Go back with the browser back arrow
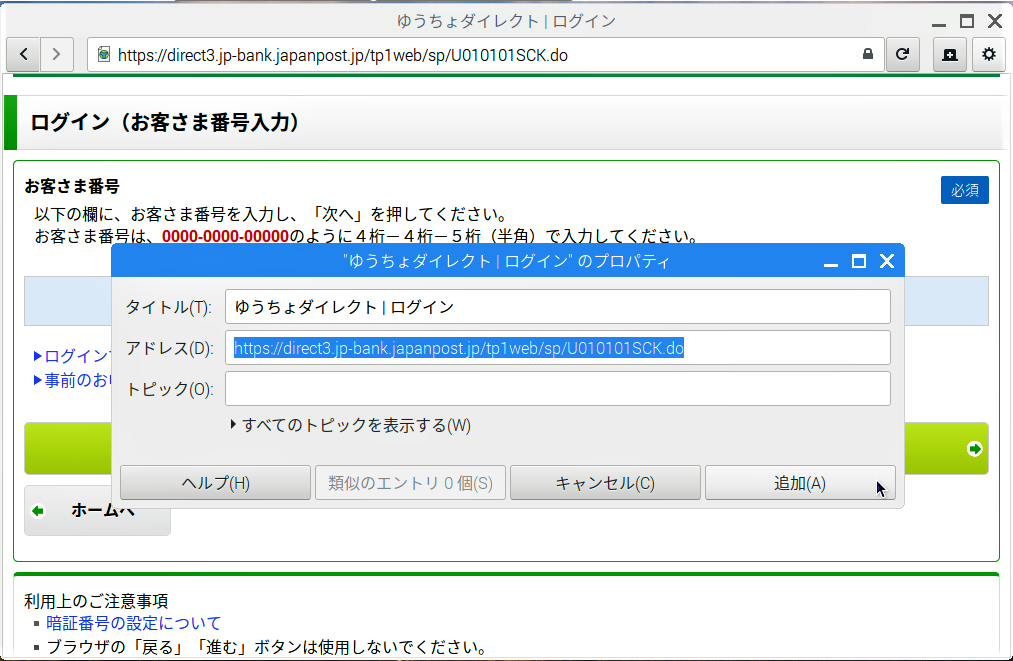This screenshot has width=1013, height=661. (x=24, y=54)
